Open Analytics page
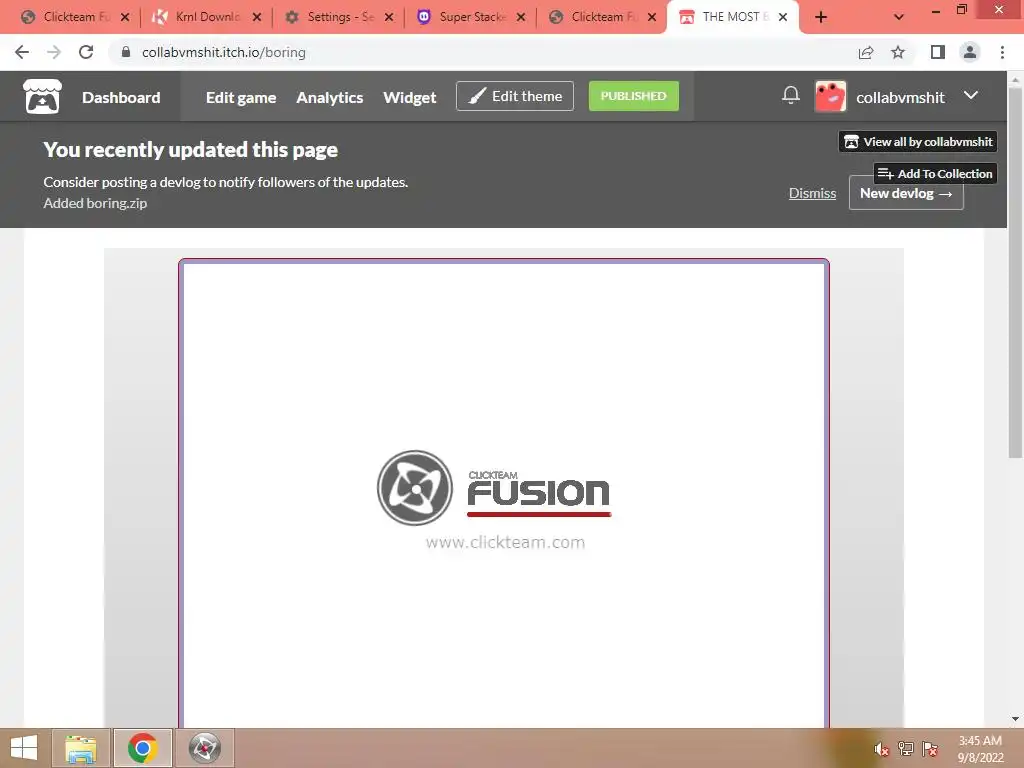 click(330, 97)
